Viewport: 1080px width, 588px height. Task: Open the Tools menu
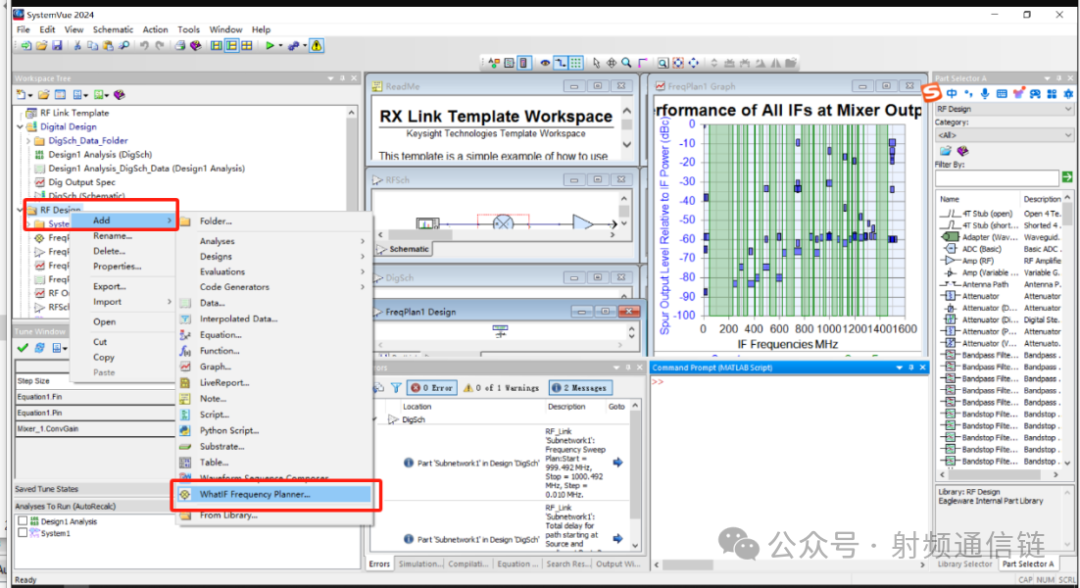click(x=189, y=30)
